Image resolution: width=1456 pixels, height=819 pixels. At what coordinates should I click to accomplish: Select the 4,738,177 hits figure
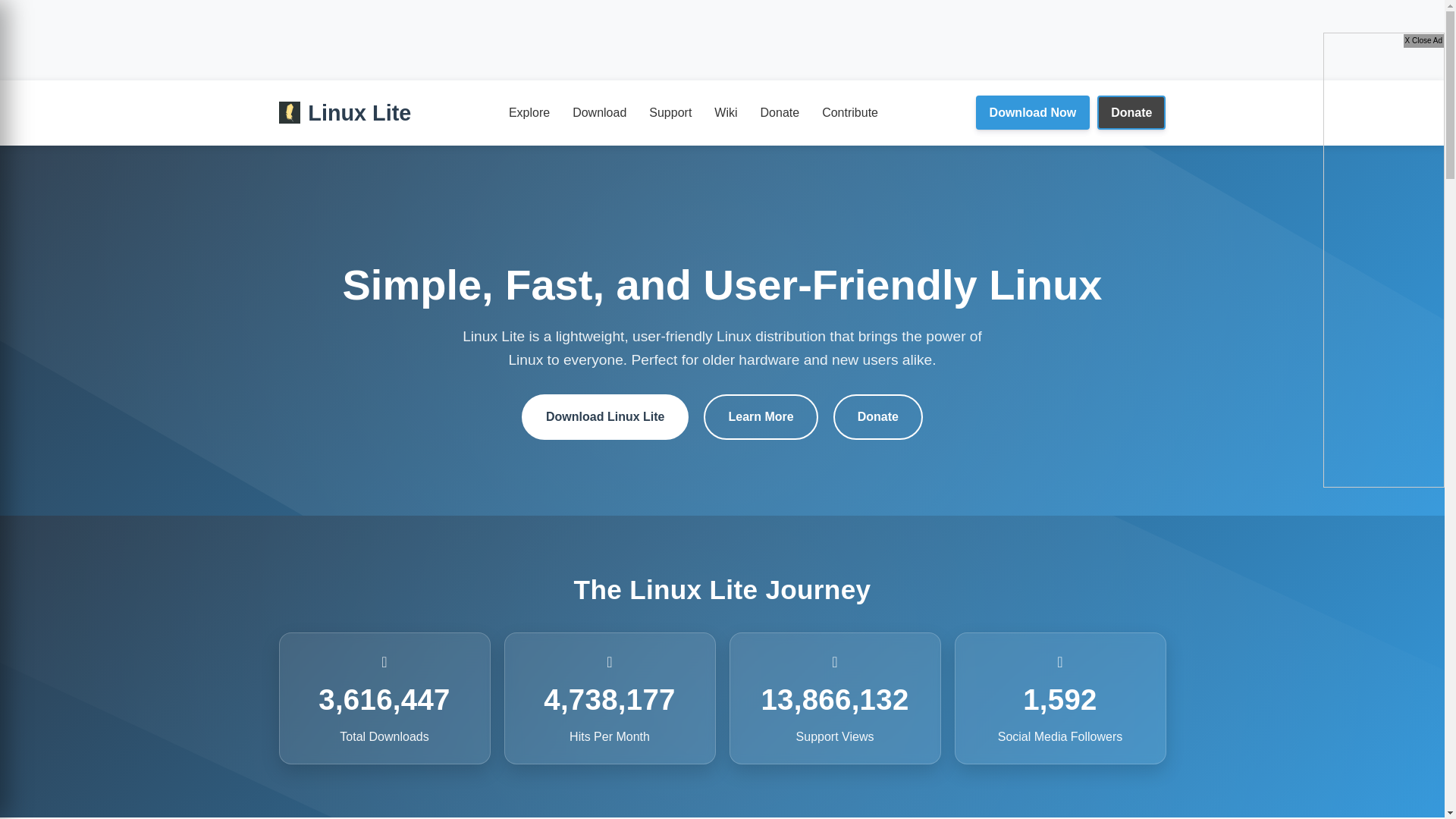coord(610,700)
